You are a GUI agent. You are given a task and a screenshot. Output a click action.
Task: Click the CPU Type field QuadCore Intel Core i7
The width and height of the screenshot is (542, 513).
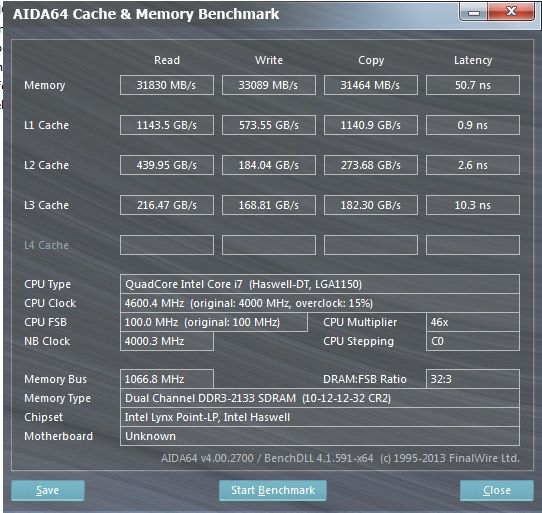pyautogui.click(x=320, y=284)
